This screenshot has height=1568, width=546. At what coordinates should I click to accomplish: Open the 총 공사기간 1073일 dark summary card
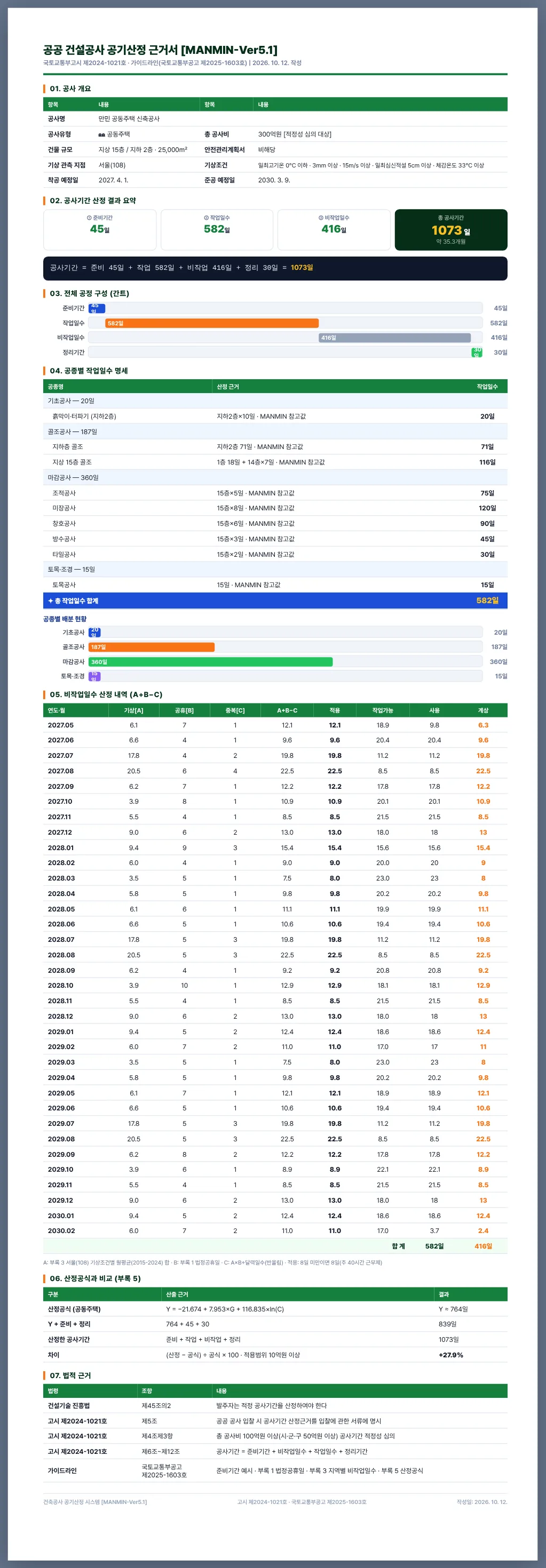451,230
